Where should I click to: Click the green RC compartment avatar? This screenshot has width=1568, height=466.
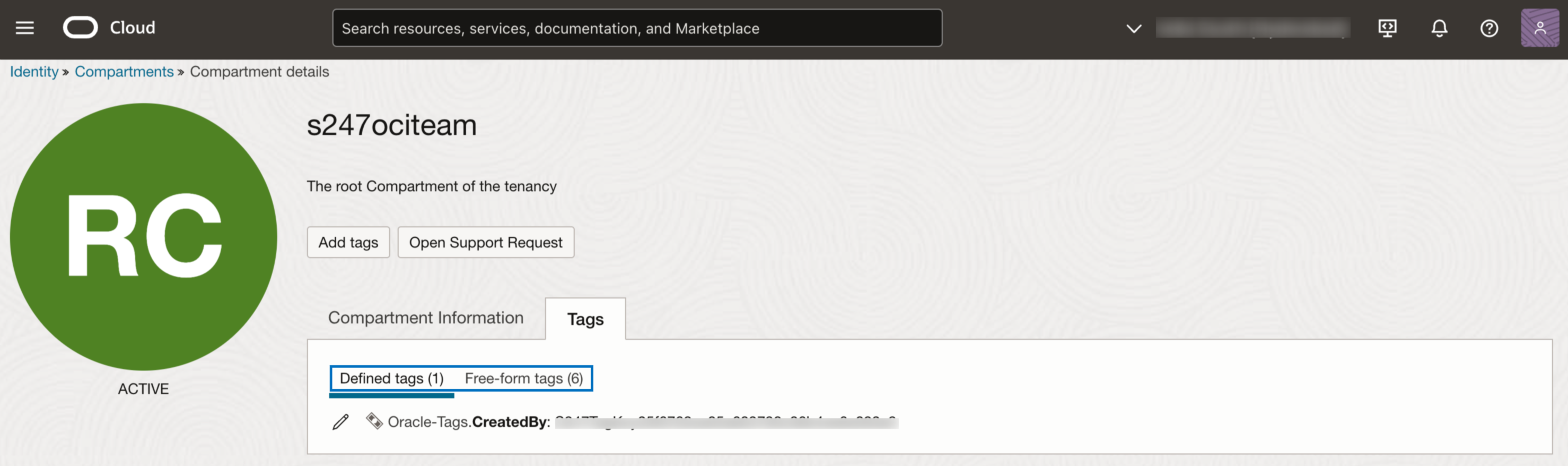[144, 236]
